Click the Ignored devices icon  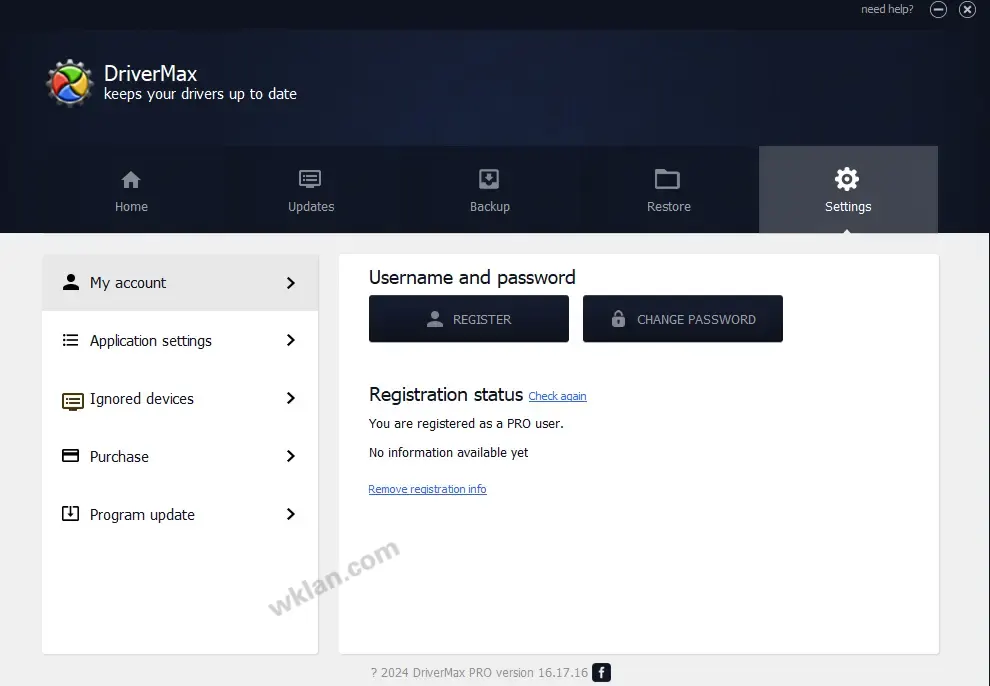coord(73,401)
